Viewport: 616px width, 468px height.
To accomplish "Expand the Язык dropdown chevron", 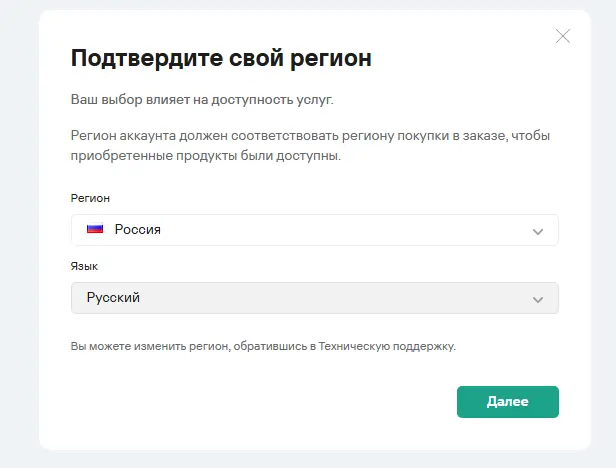I will (538, 299).
